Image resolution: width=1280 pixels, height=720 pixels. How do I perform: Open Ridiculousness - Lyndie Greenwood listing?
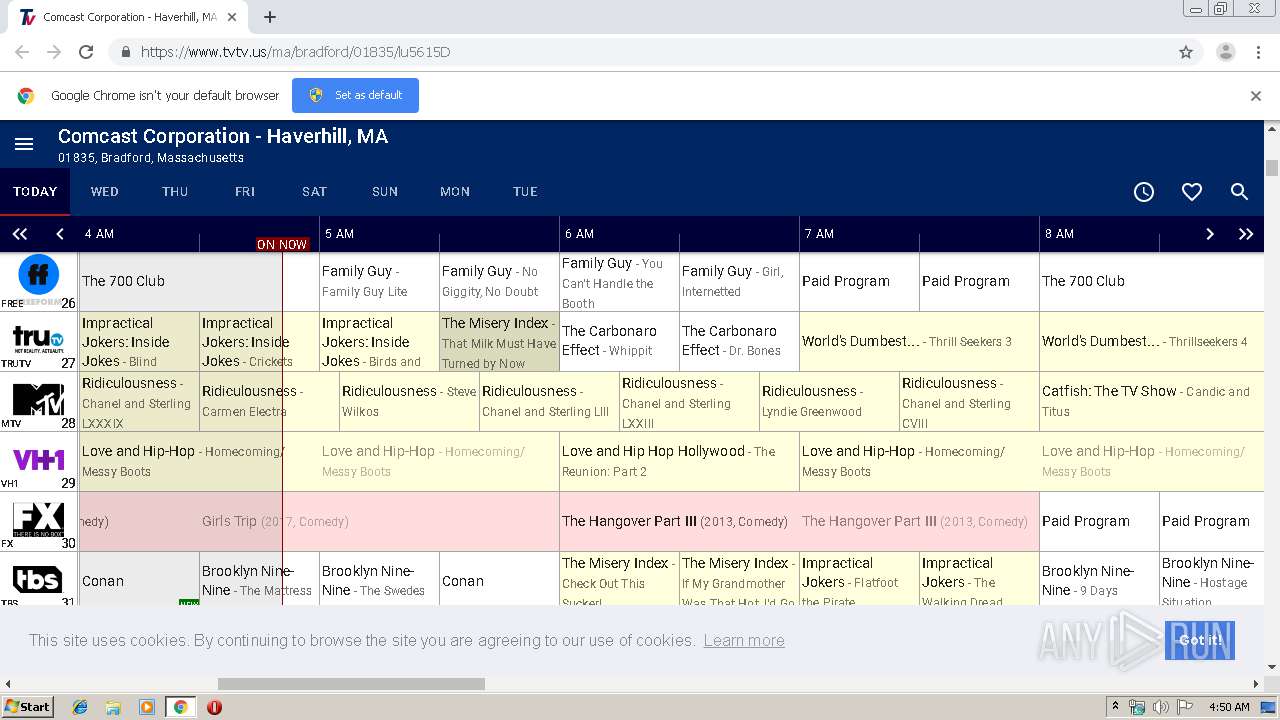[x=829, y=401]
